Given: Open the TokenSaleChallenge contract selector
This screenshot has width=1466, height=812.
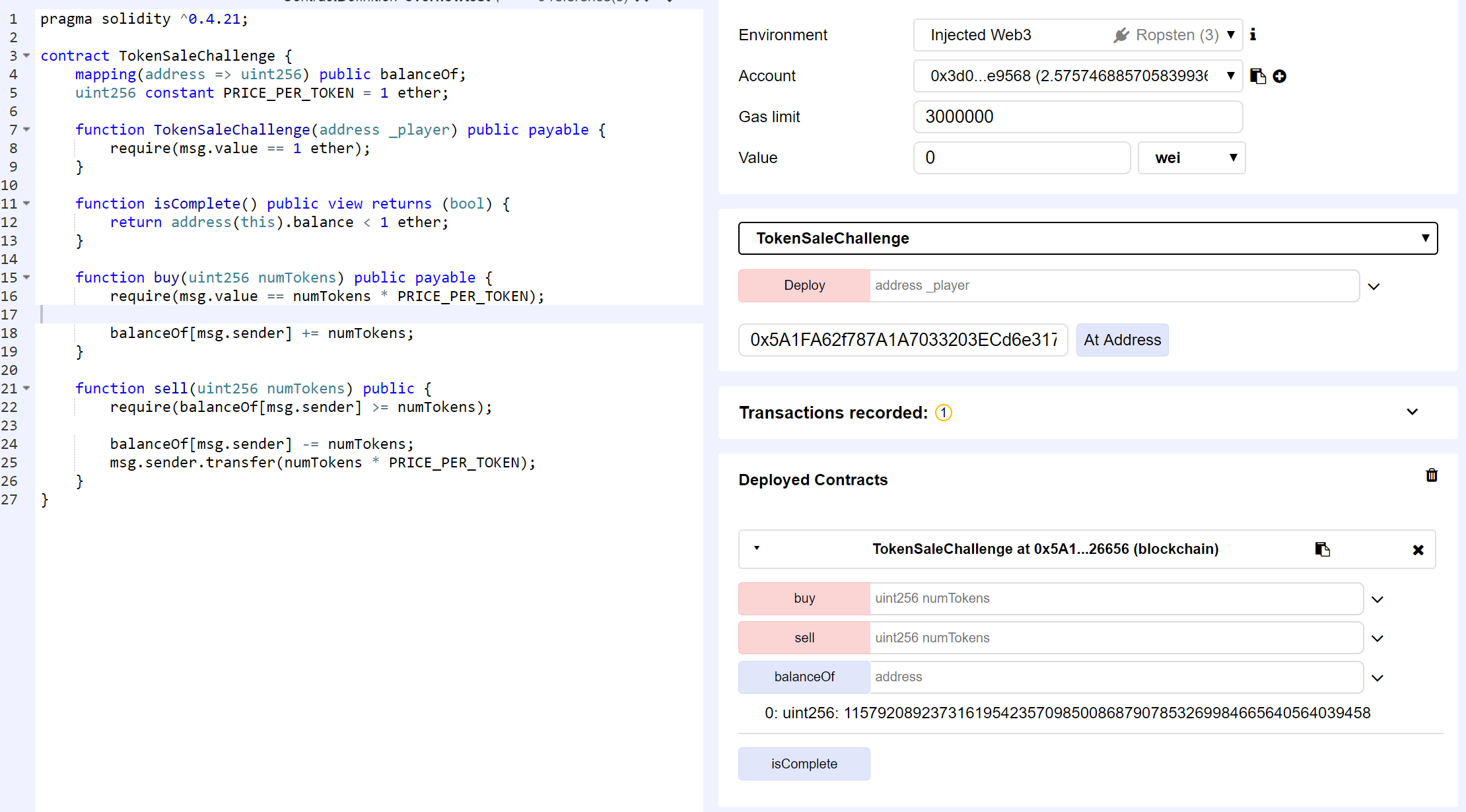Looking at the screenshot, I should pyautogui.click(x=1088, y=238).
